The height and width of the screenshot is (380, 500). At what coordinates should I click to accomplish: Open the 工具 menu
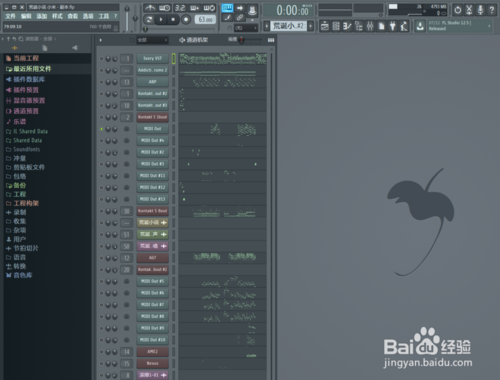(x=104, y=16)
